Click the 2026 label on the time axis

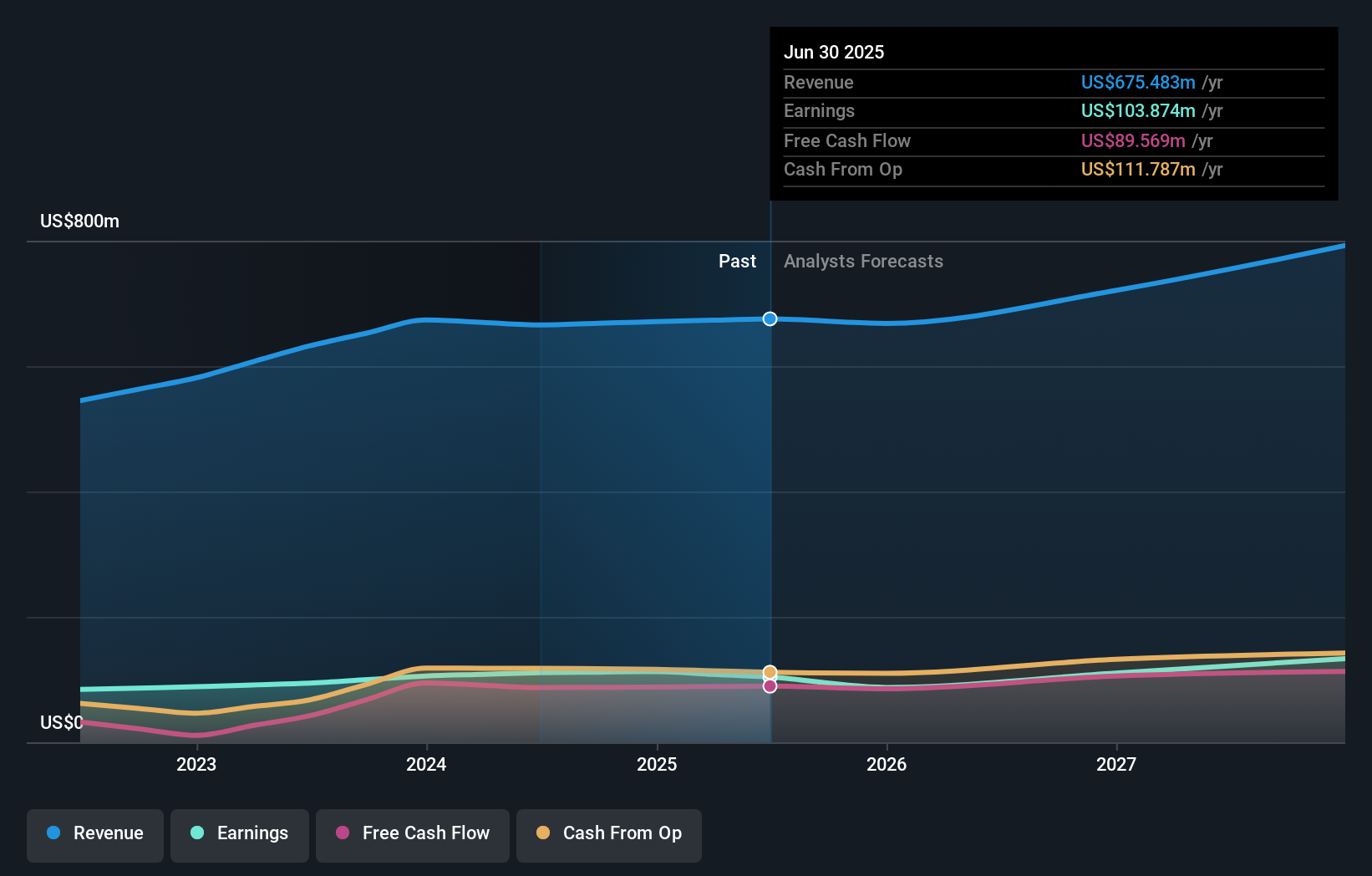pos(887,764)
